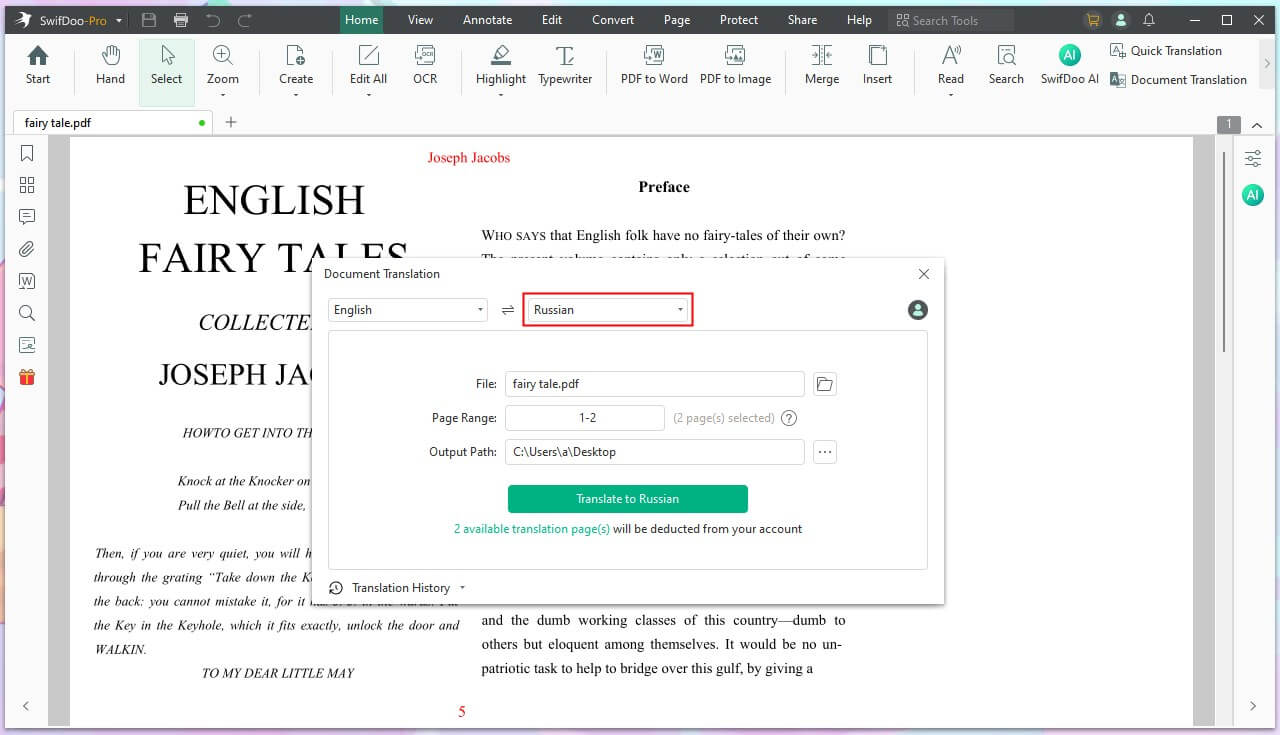The image size is (1280, 735).
Task: Open the English source language dropdown
Action: [x=408, y=310]
